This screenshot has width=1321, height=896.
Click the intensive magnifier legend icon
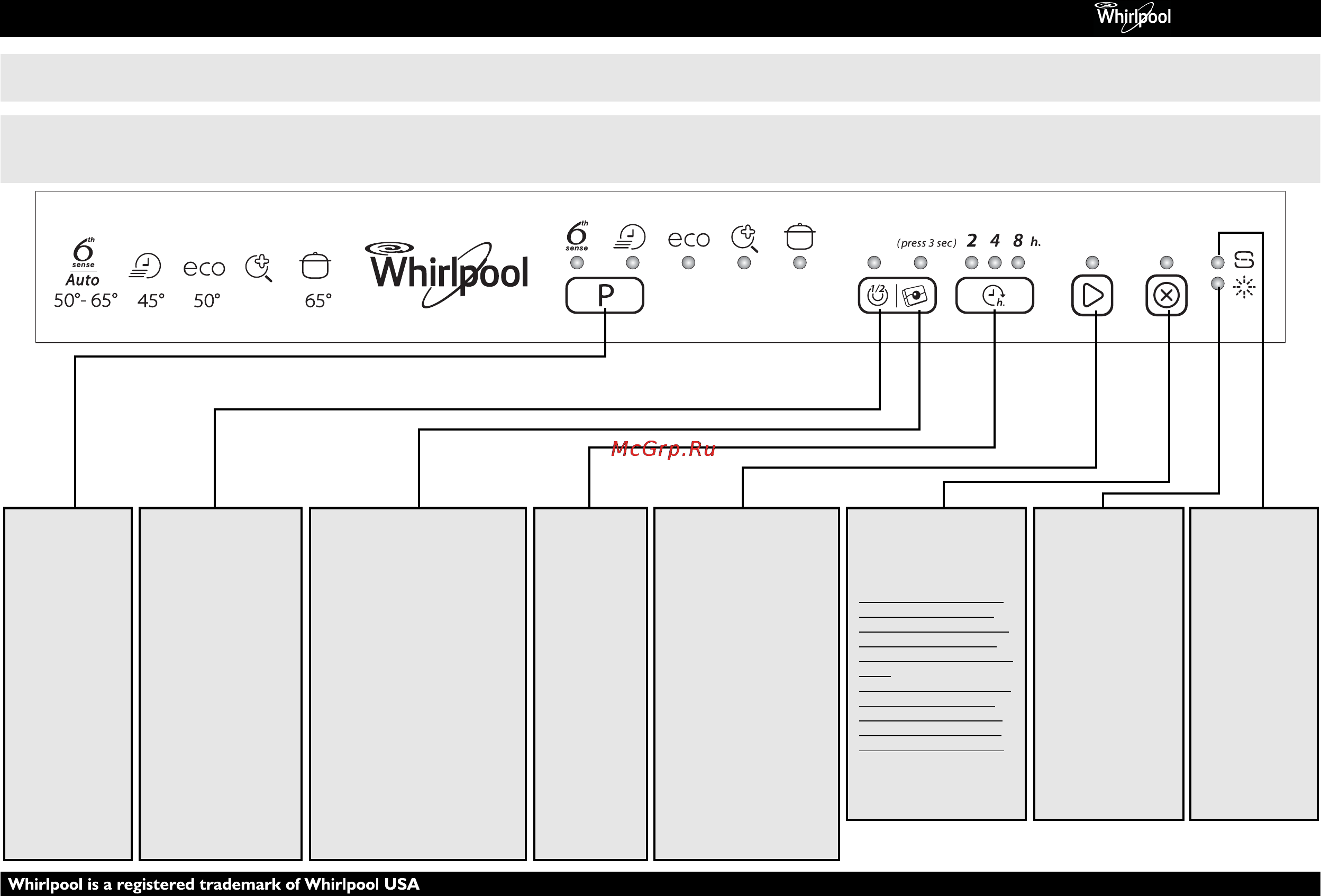259,268
